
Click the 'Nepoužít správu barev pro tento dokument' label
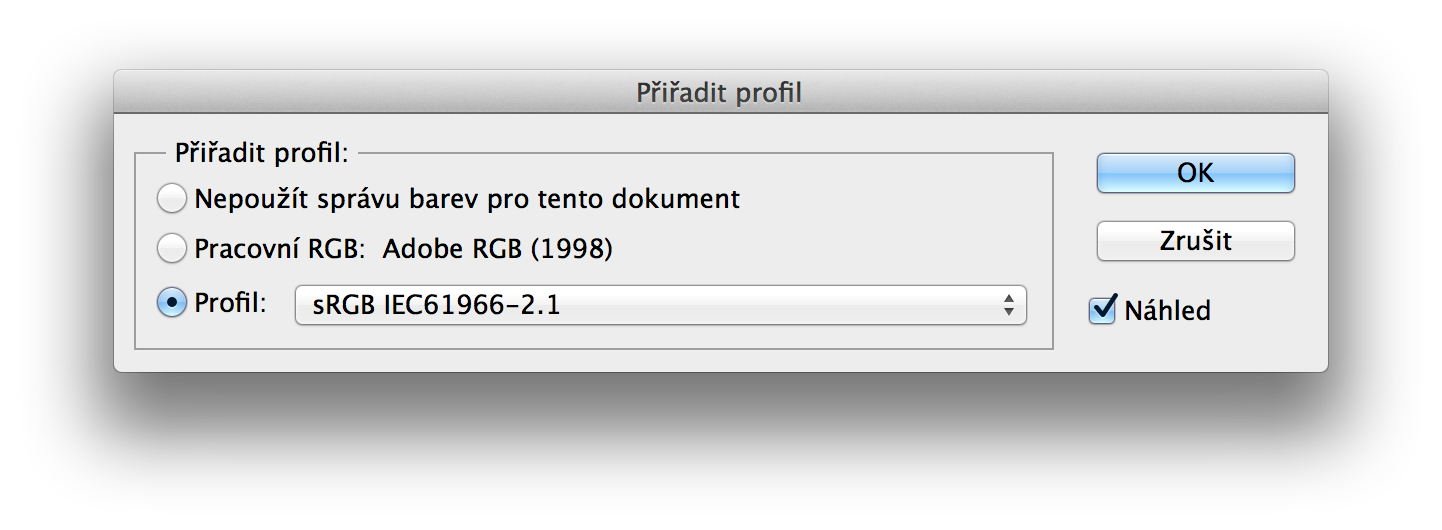coord(467,199)
